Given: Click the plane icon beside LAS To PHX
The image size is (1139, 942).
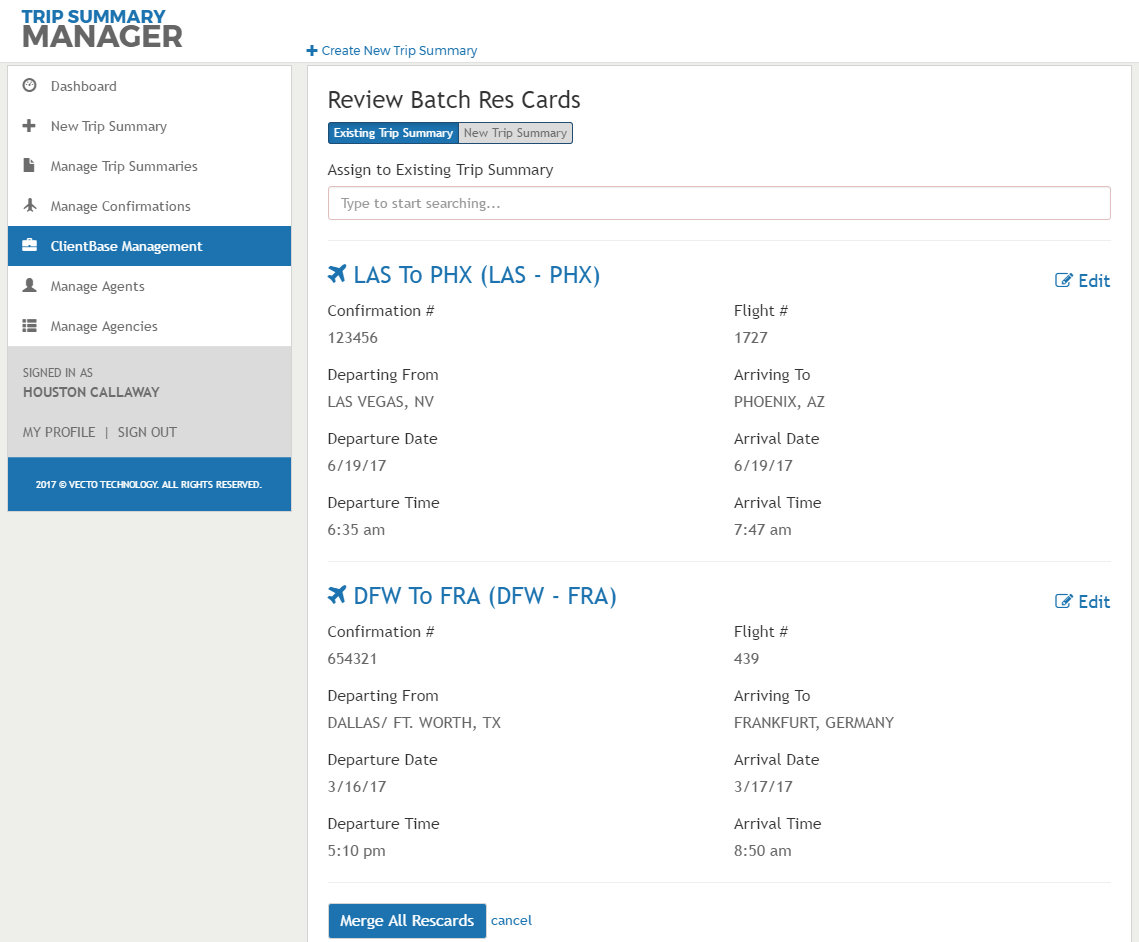Looking at the screenshot, I should click(337, 274).
